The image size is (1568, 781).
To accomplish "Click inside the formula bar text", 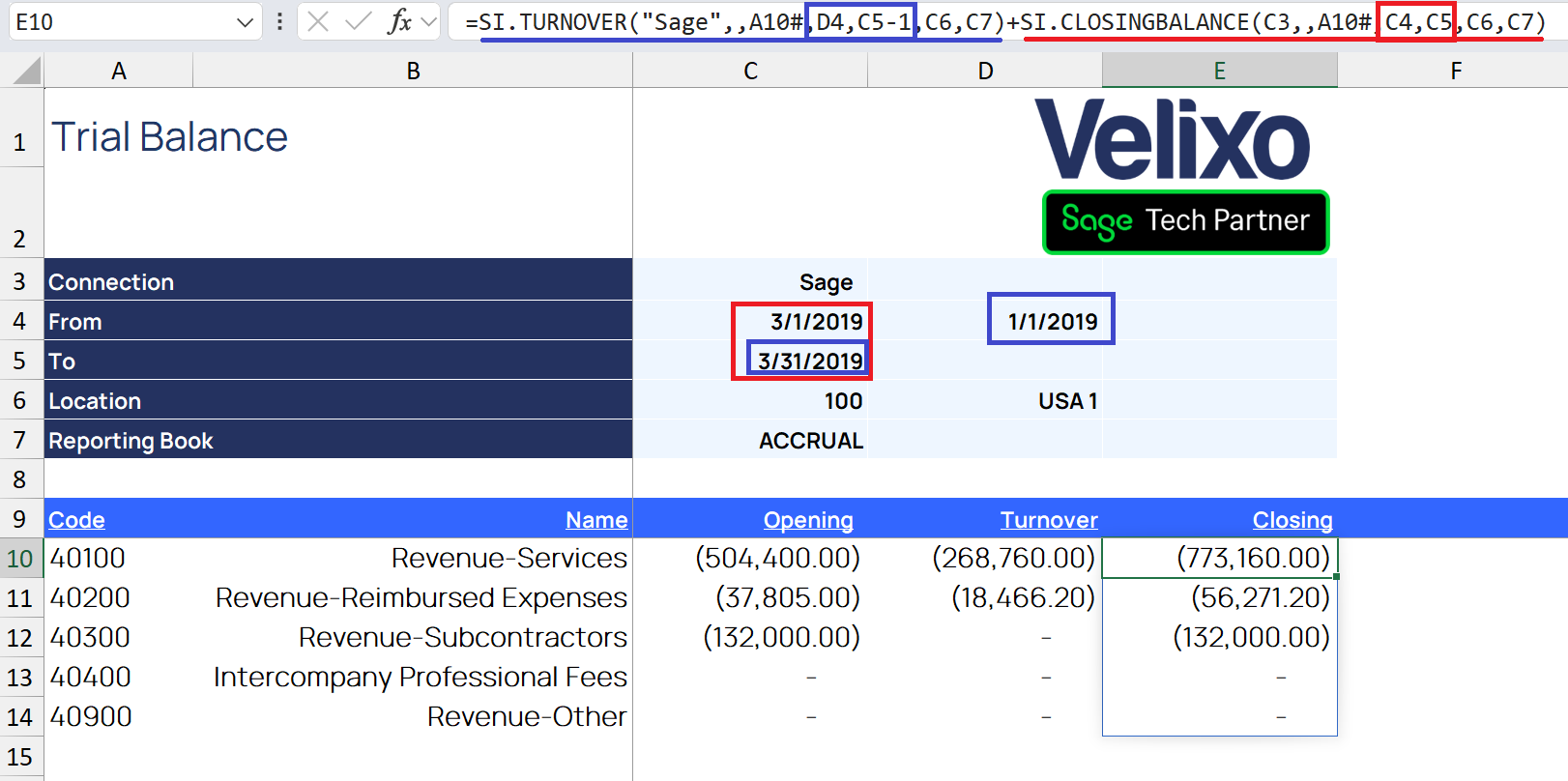I will [1005, 21].
